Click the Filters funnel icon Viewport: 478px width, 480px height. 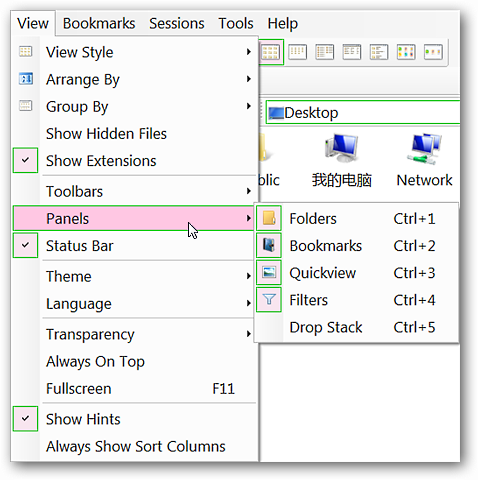click(269, 300)
